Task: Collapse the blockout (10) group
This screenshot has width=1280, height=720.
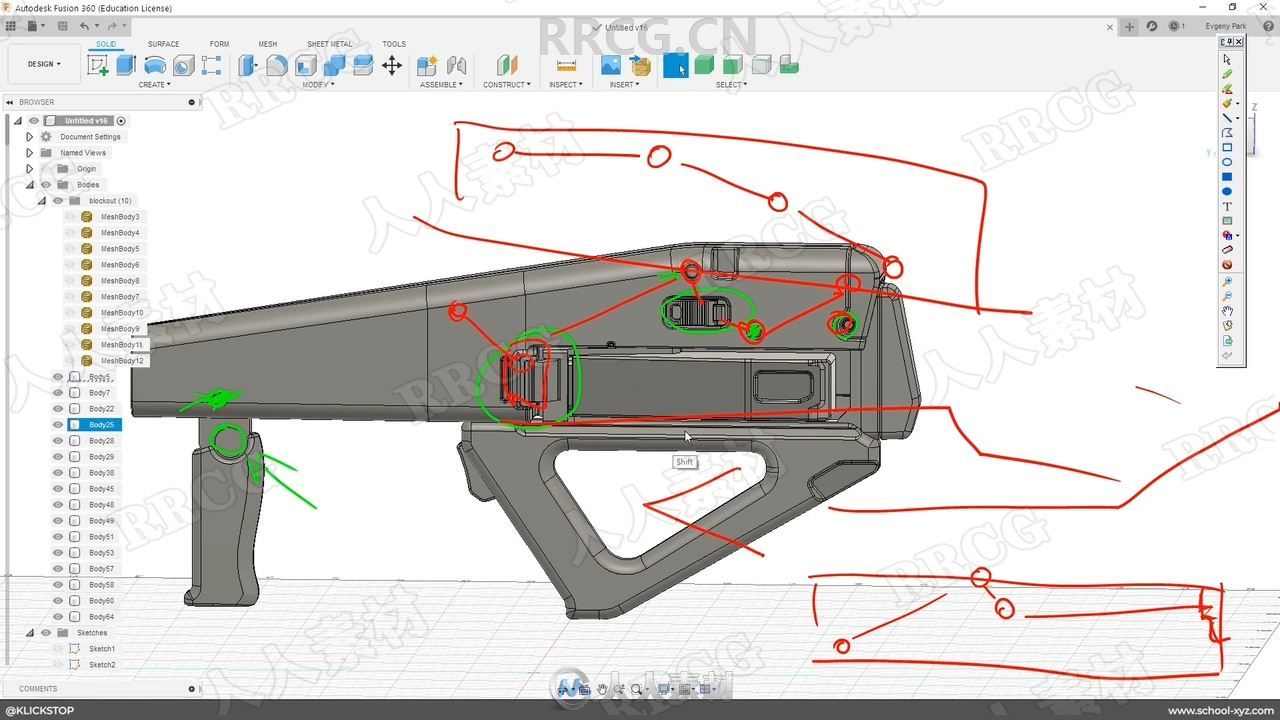Action: pyautogui.click(x=42, y=201)
